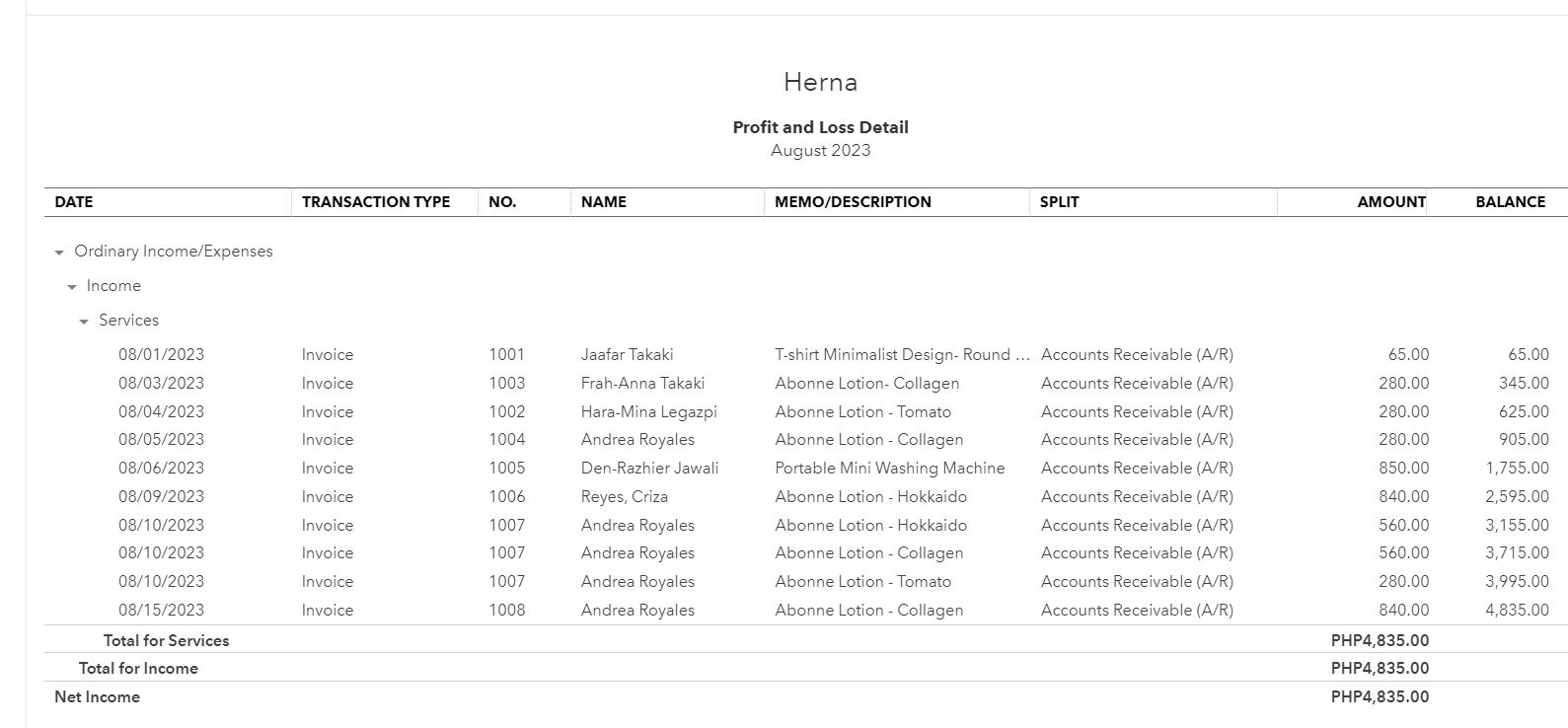
Task: Click the Hara-Mina Legazpi customer name
Action: click(x=648, y=412)
